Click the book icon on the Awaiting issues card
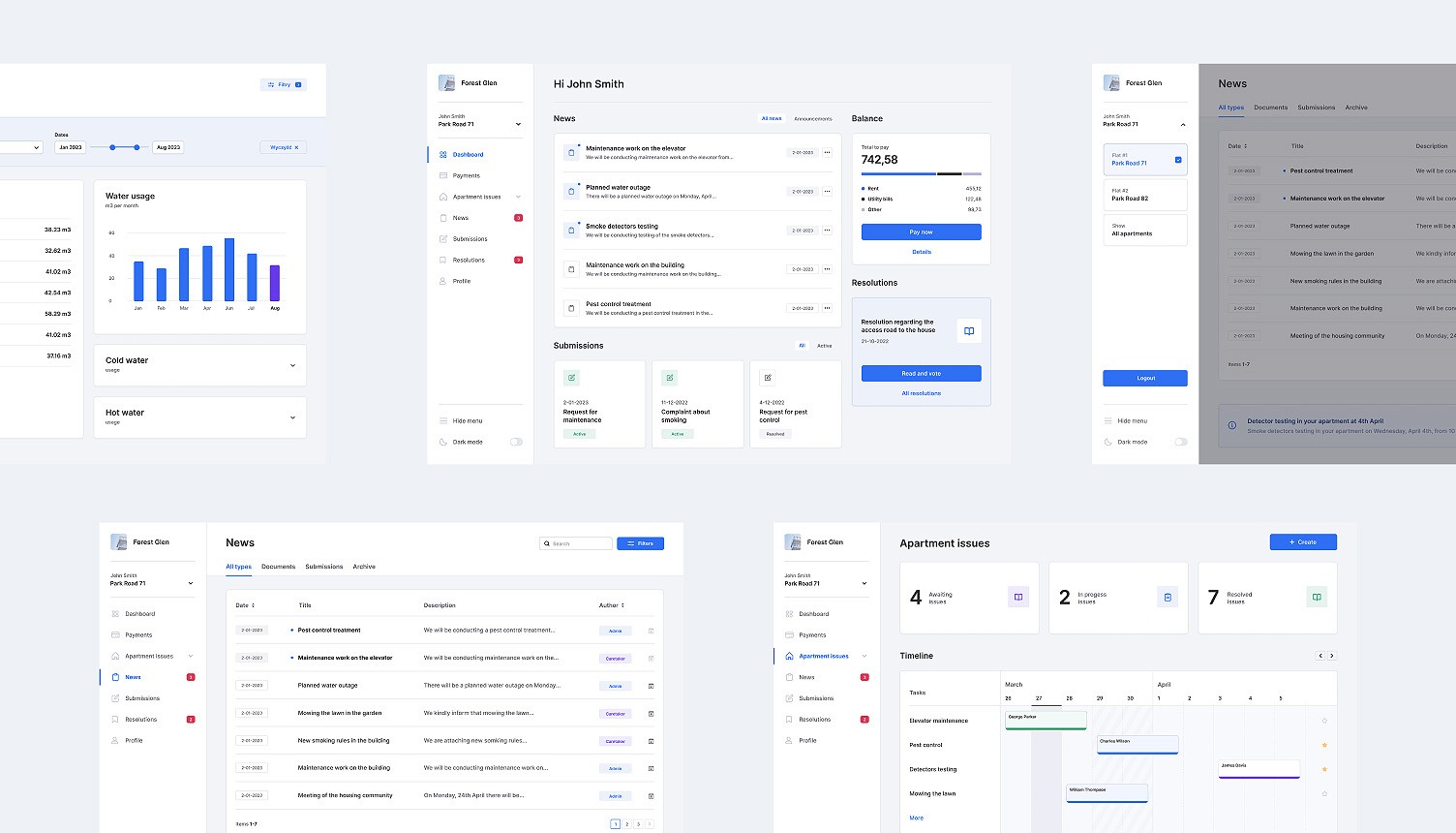 click(1017, 598)
